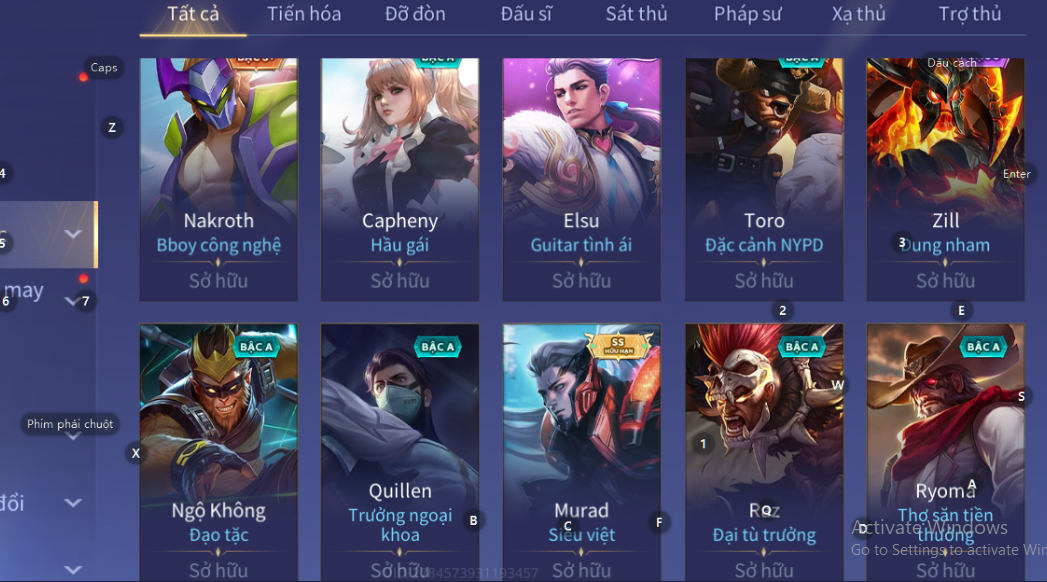Choose the Elsu Guitar tình ái skin
Image resolution: width=1047 pixels, height=582 pixels.
(x=582, y=179)
